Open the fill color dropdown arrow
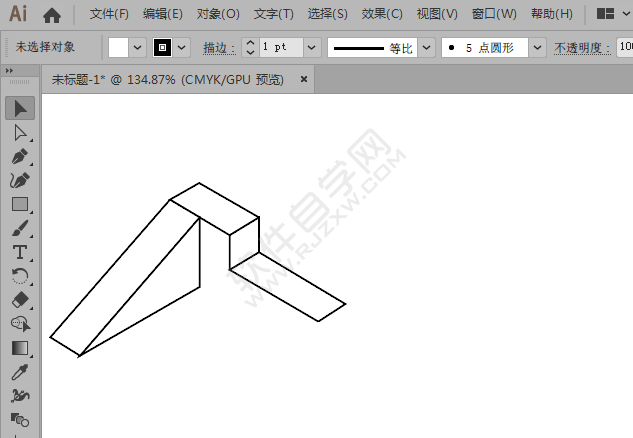The image size is (633, 438). [x=137, y=48]
